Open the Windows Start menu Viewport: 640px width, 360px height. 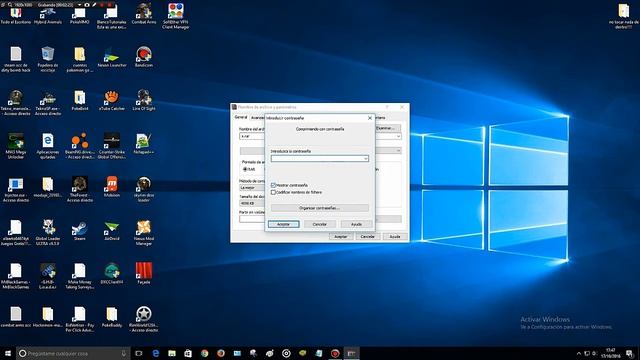pyautogui.click(x=8, y=353)
